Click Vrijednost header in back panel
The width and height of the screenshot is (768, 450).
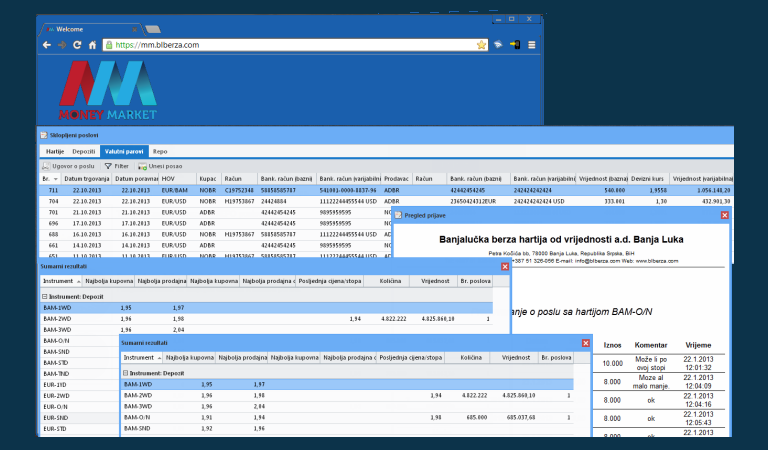435,281
